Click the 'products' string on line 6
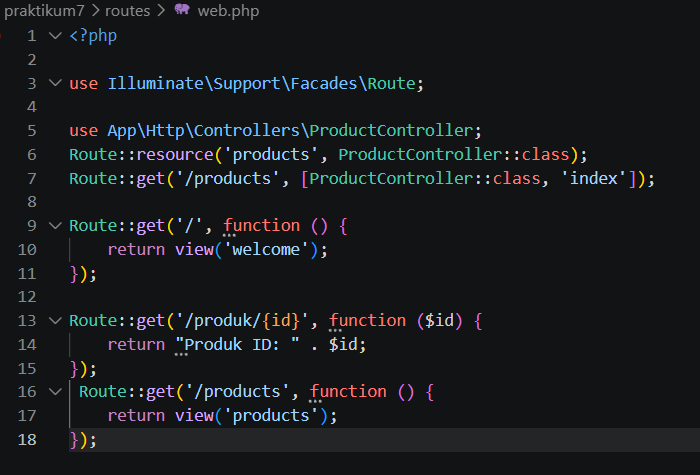The image size is (700, 475). tap(271, 154)
